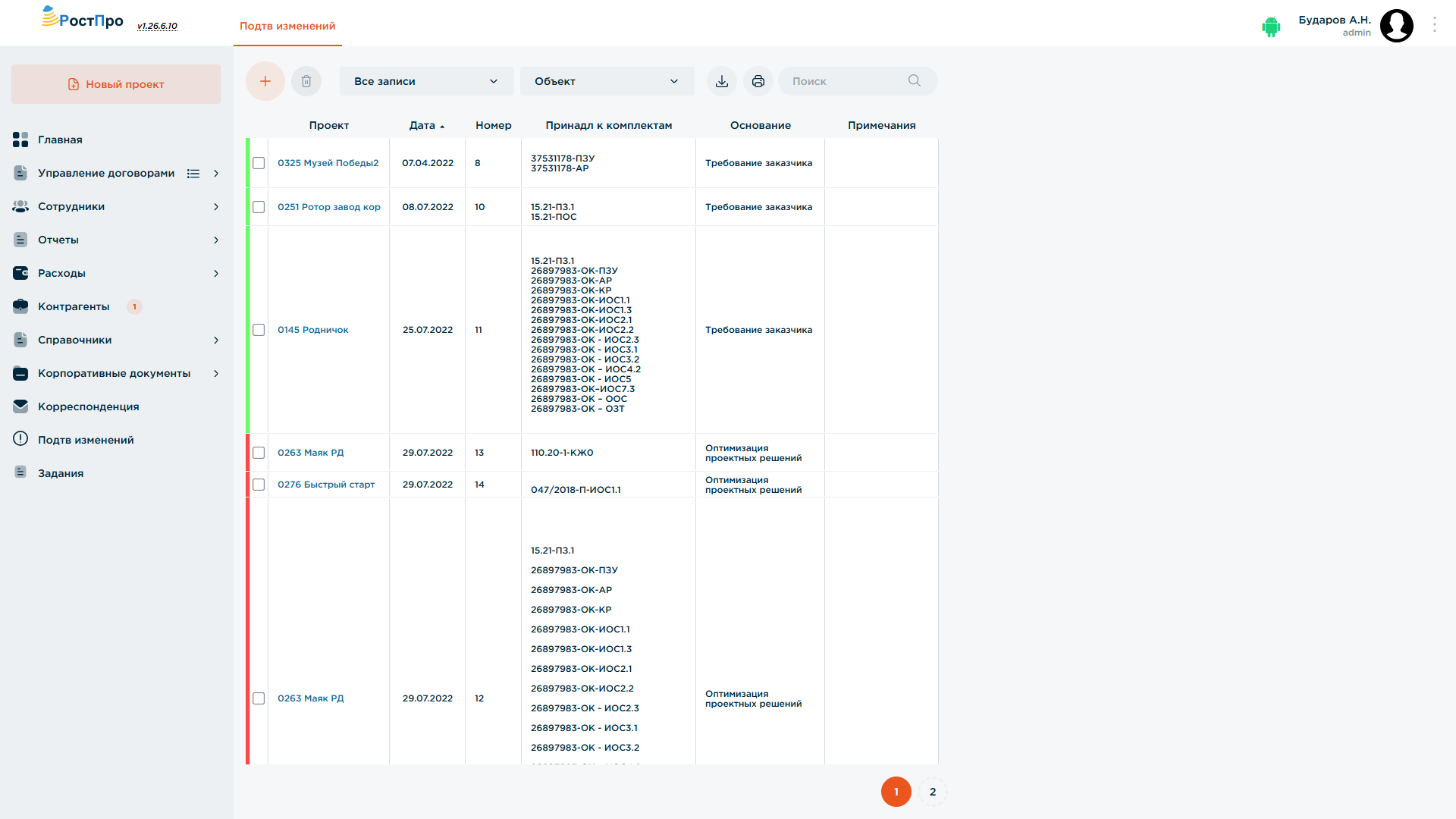Open the user avatar profile picture
This screenshot has width=1456, height=819.
point(1397,26)
